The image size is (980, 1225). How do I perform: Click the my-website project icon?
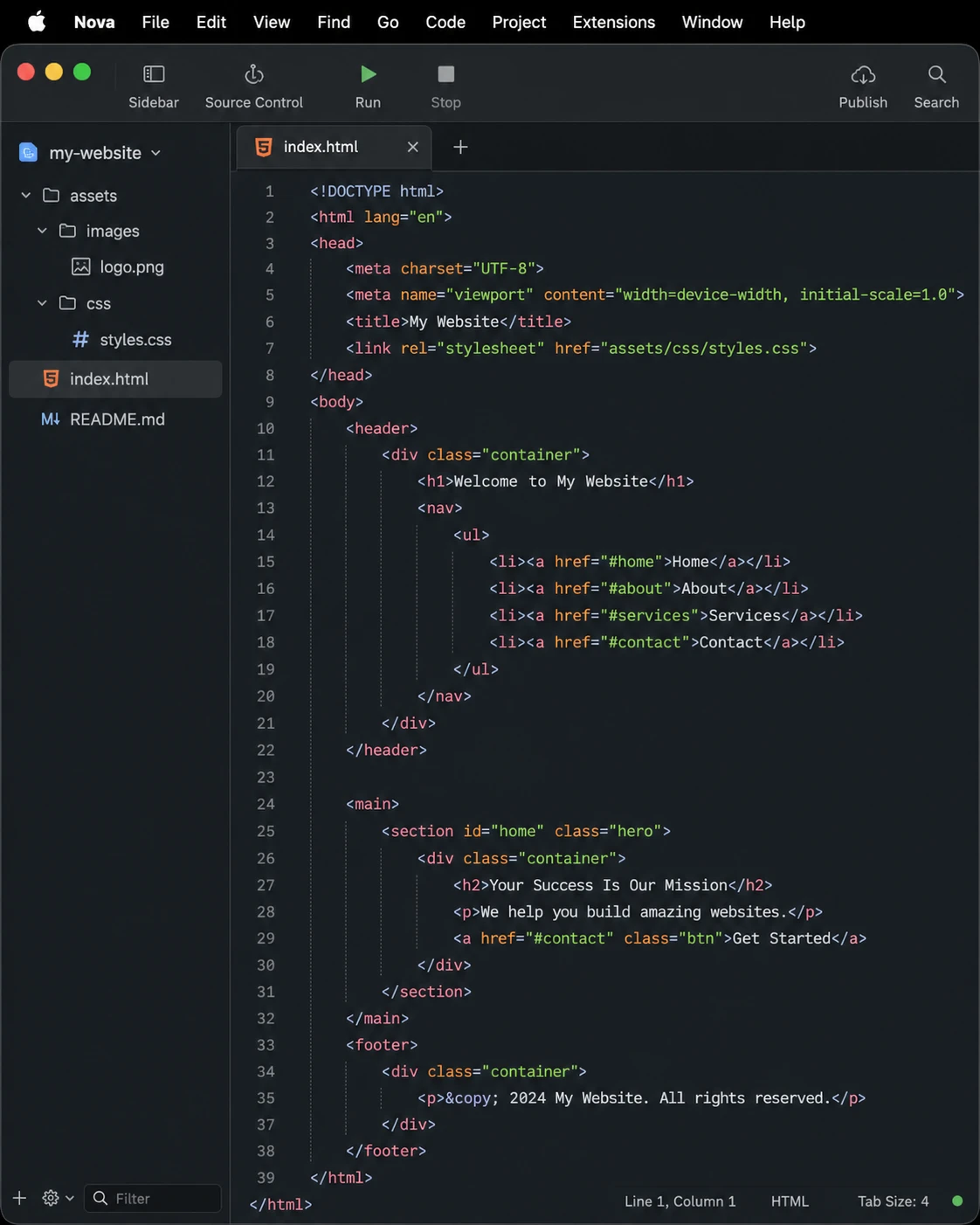tap(29, 153)
